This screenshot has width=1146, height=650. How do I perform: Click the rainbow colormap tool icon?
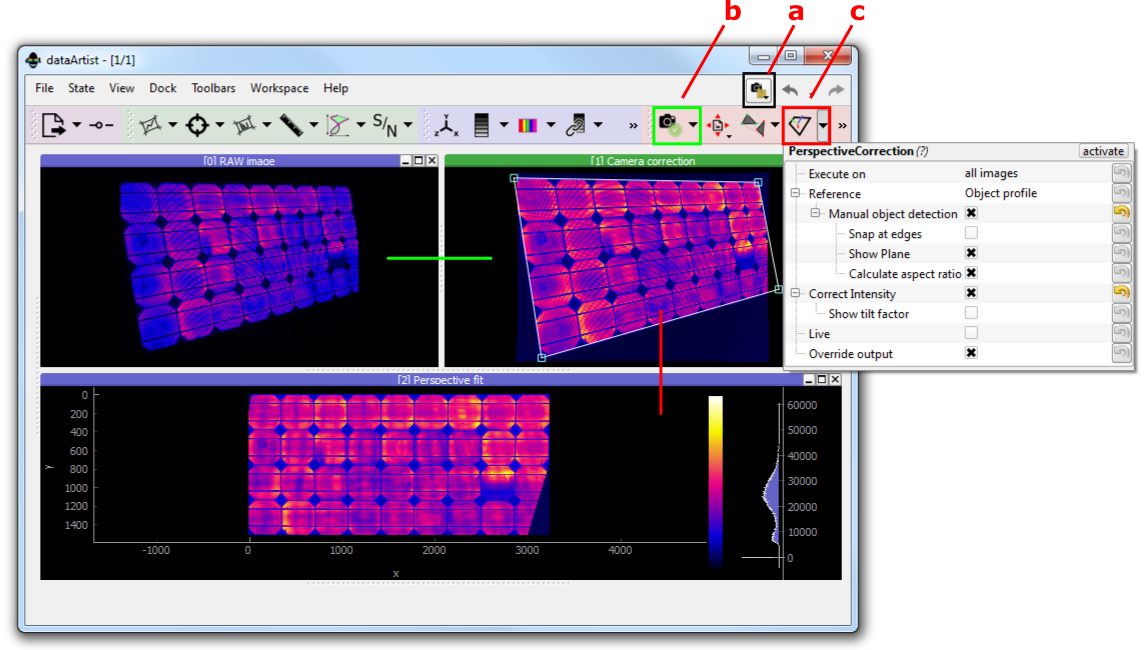[x=527, y=125]
